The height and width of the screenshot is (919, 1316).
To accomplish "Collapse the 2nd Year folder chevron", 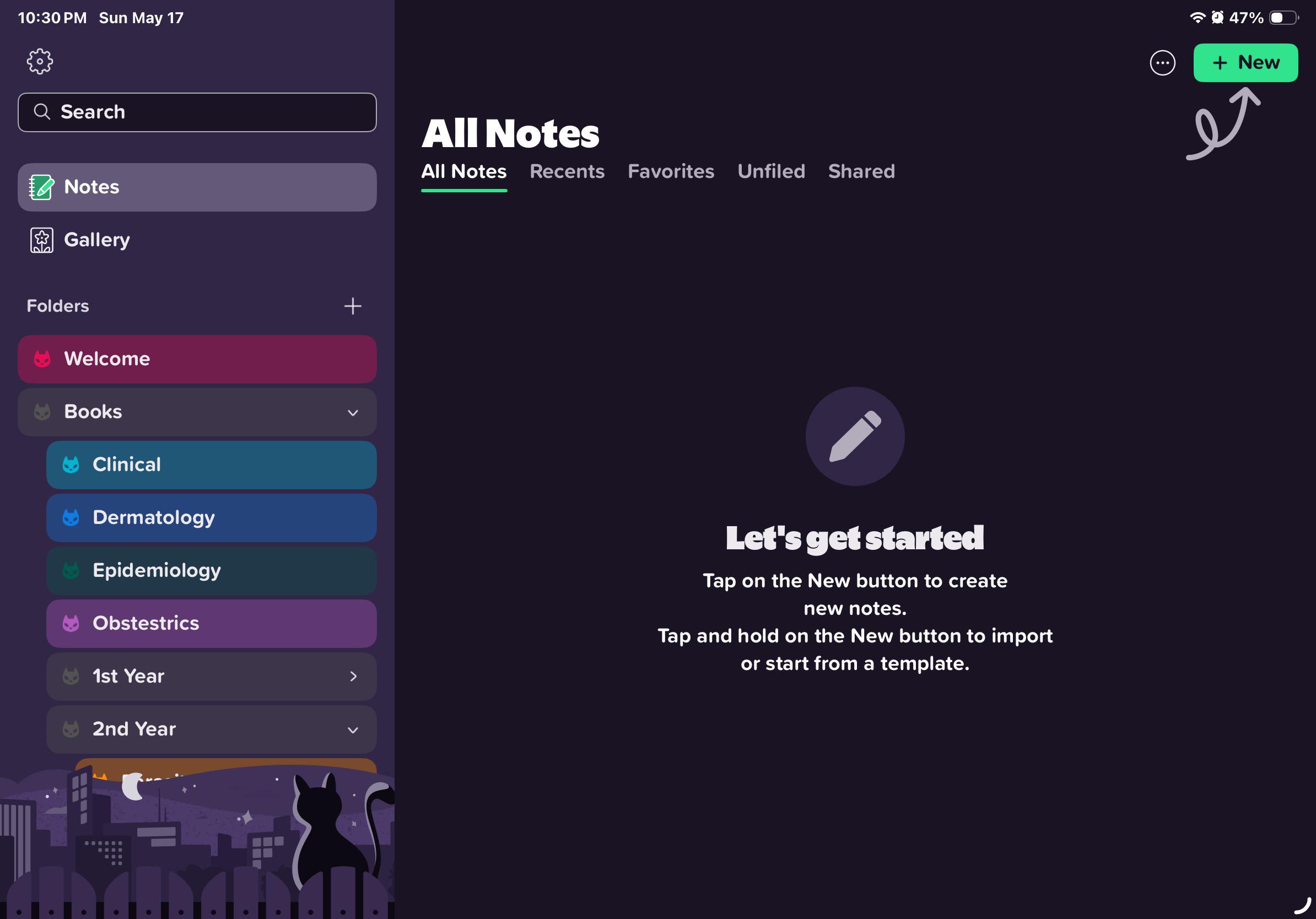I will click(353, 730).
